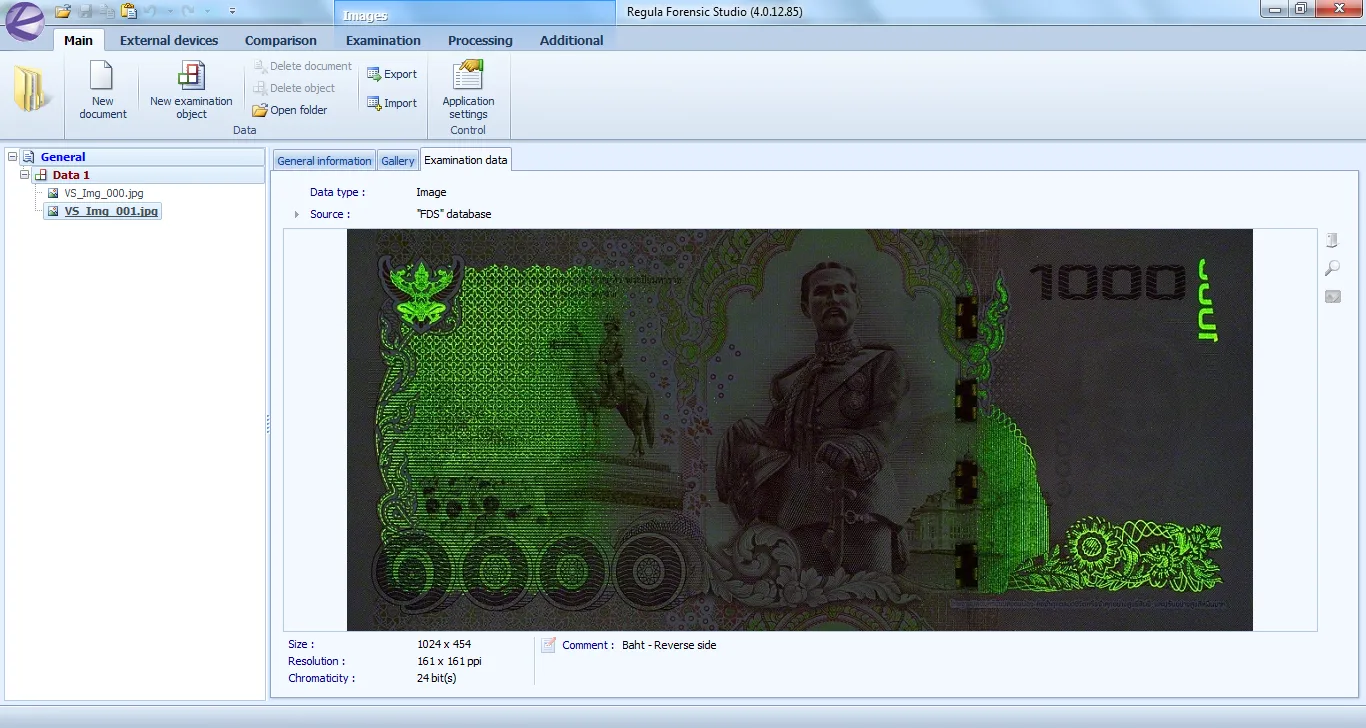Collapse the Data 1 tree node

point(25,175)
